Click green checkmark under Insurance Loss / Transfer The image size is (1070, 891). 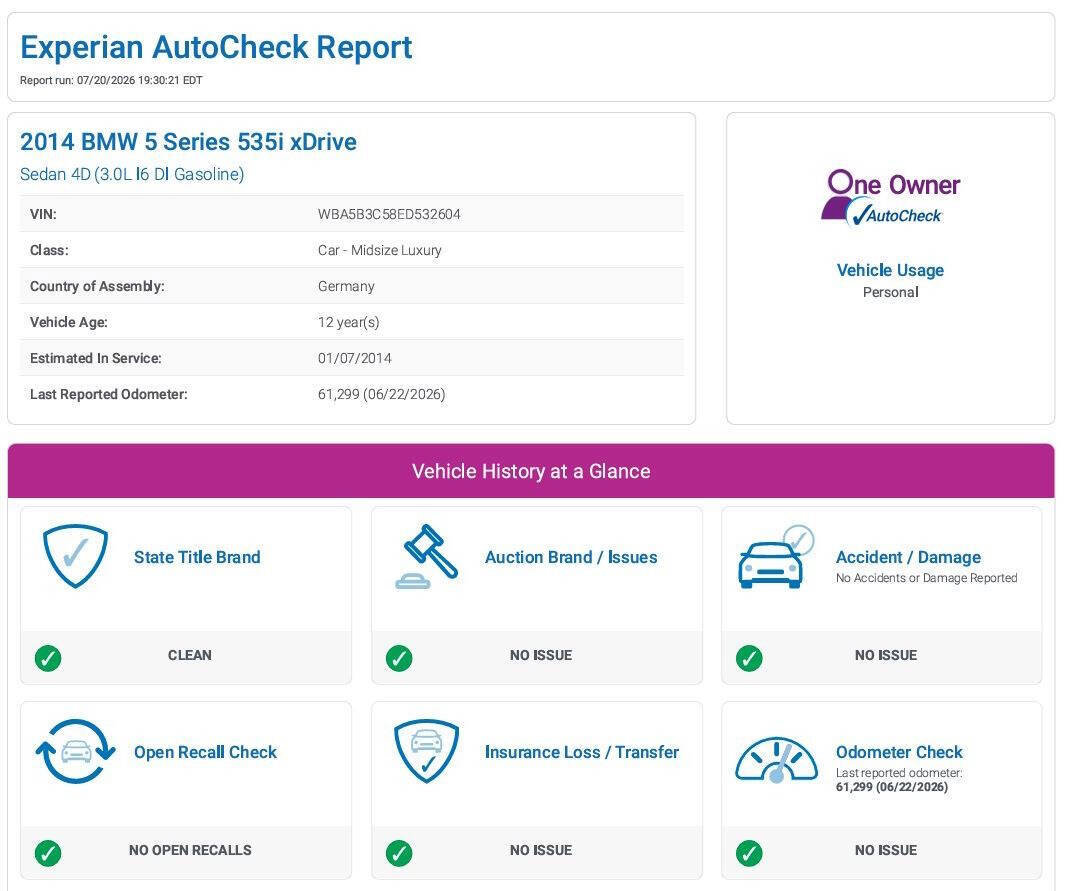(x=399, y=853)
